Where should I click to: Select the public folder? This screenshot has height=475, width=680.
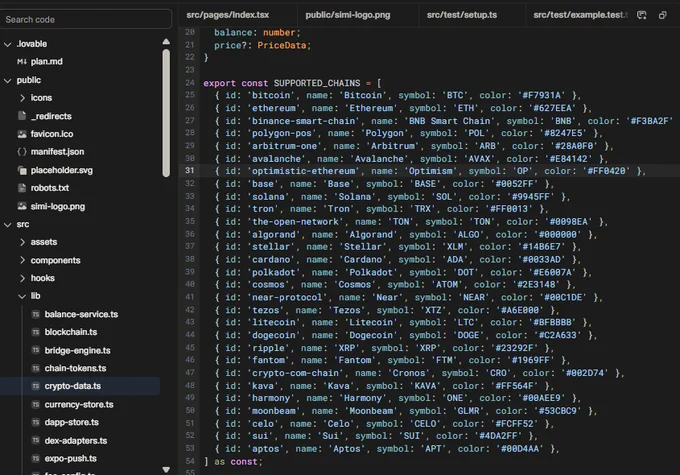click(29, 80)
